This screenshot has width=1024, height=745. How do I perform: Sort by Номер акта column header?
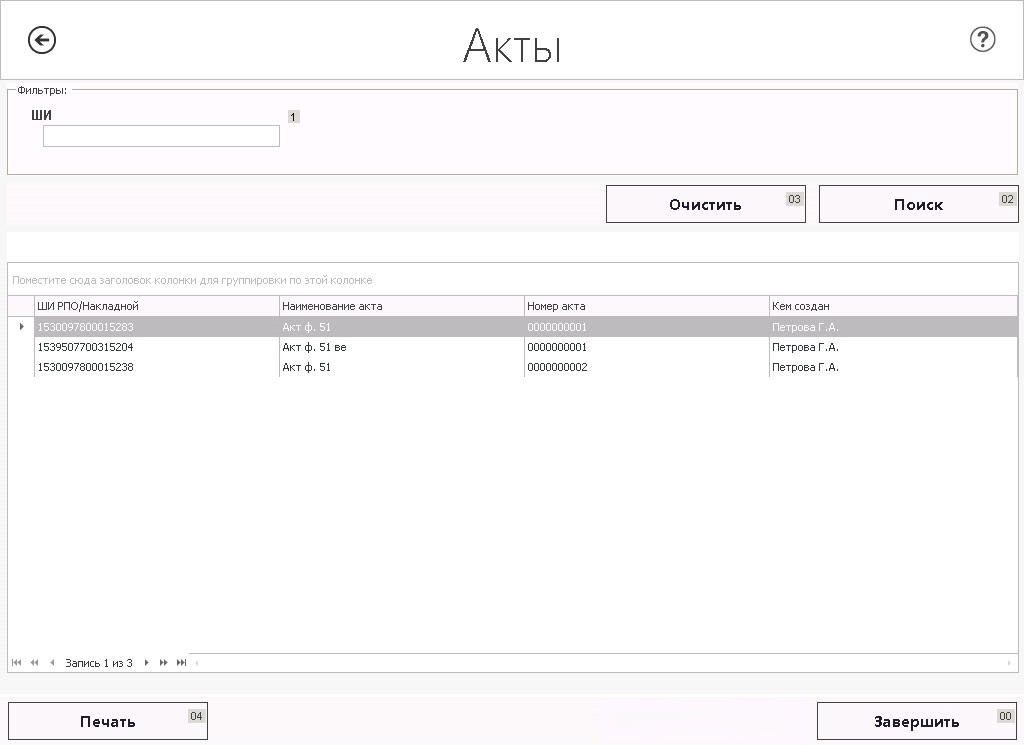[646, 306]
